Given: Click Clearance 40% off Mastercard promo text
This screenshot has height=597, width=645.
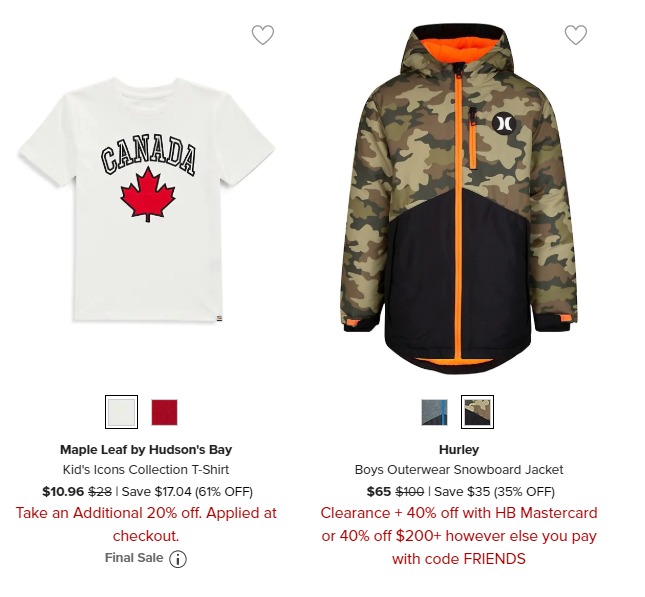Looking at the screenshot, I should [x=459, y=536].
